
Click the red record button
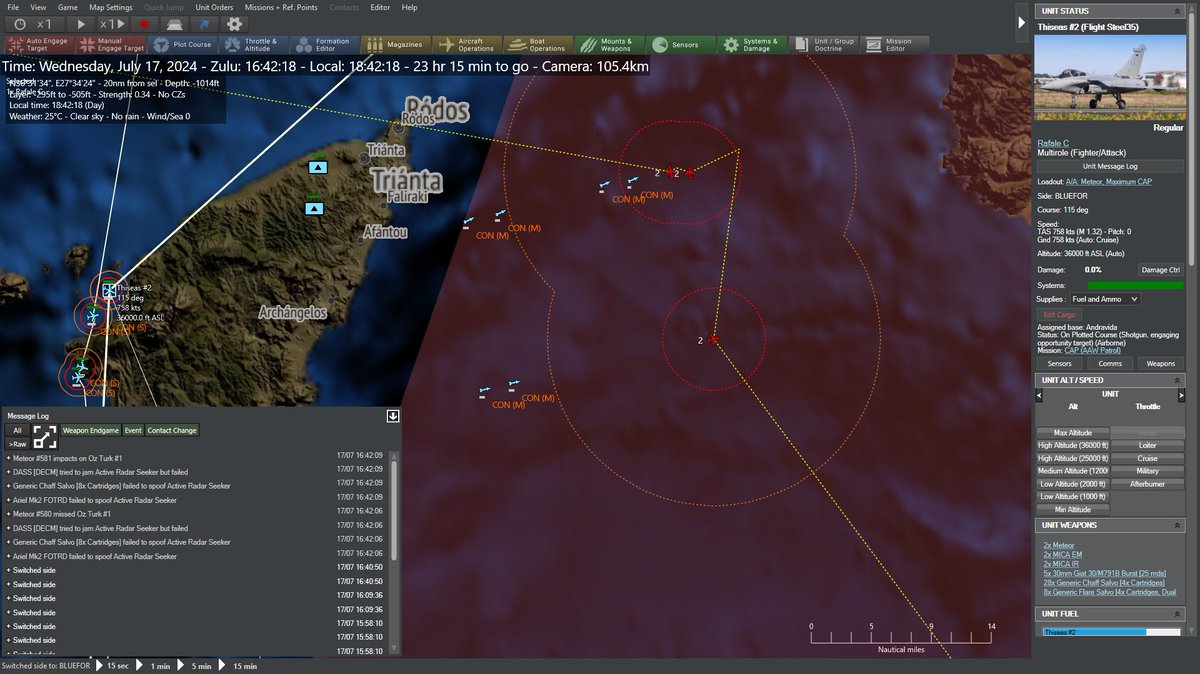(x=144, y=23)
